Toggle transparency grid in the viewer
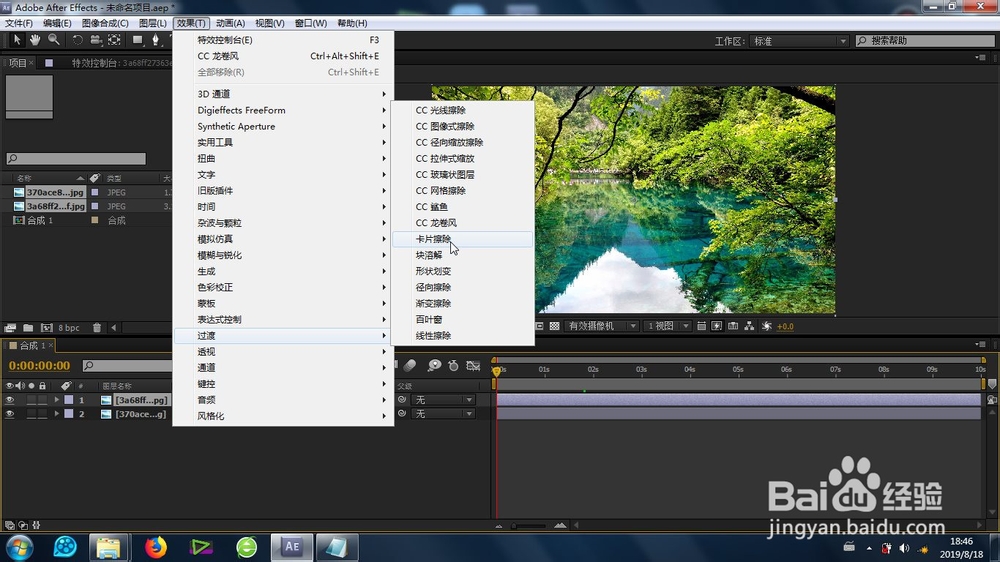Viewport: 1000px width, 562px height. click(554, 326)
